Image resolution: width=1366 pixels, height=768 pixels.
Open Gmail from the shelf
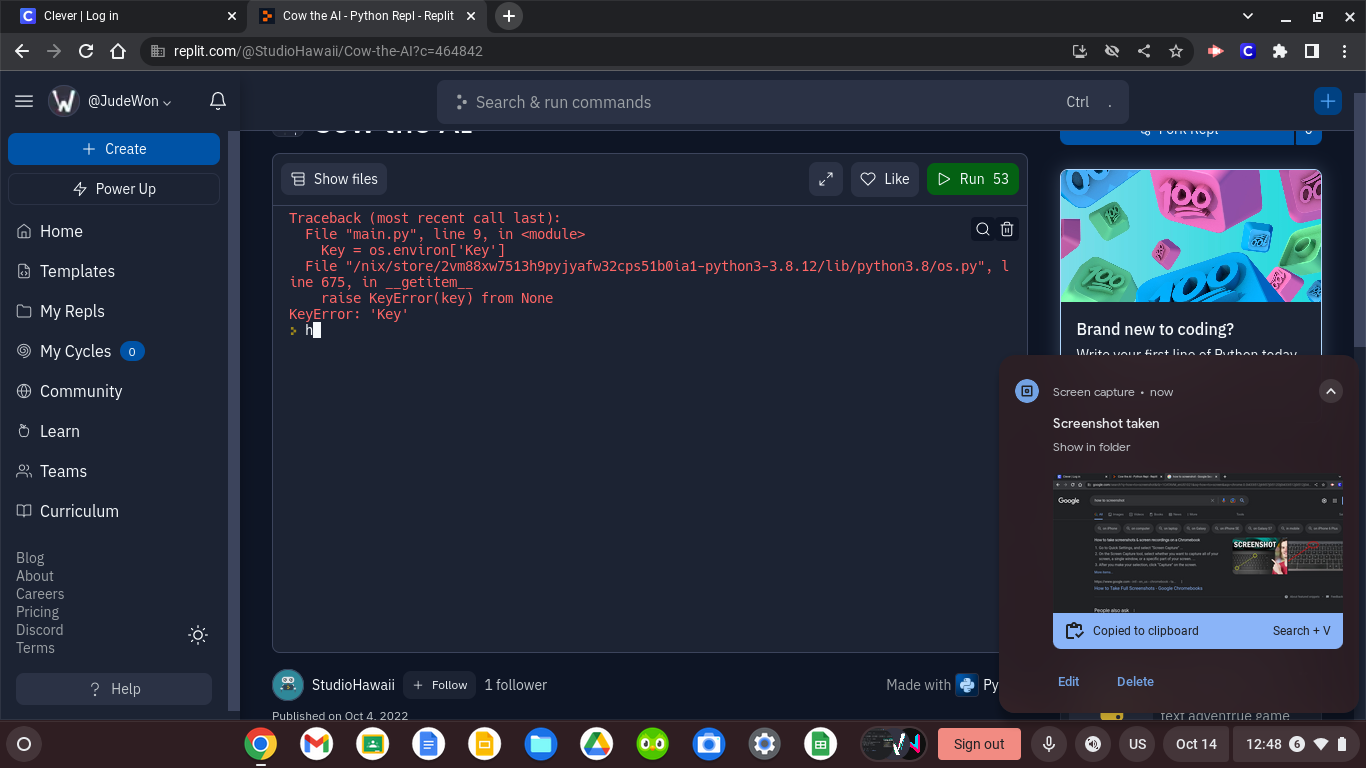click(x=317, y=744)
